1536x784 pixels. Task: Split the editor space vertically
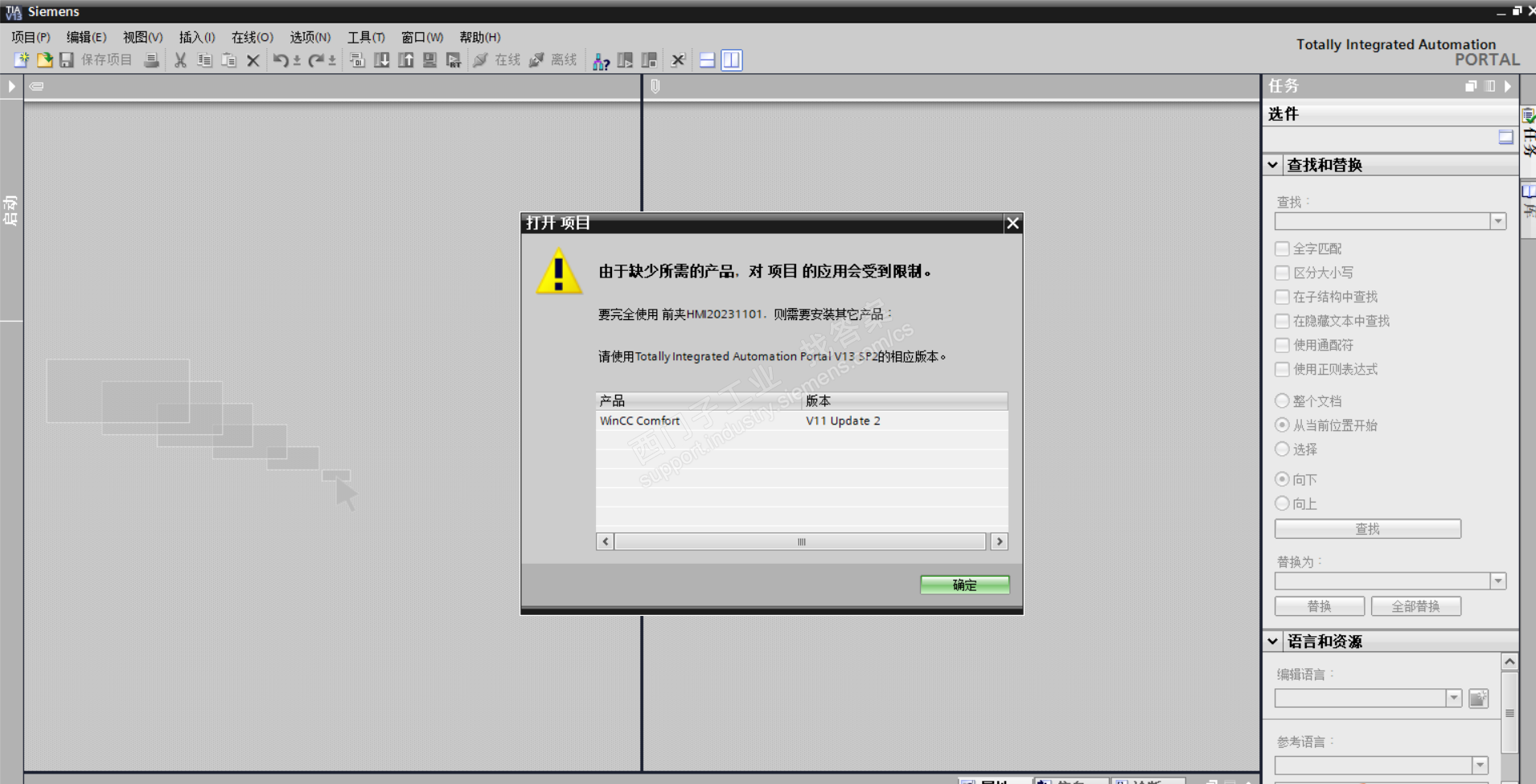(x=732, y=60)
